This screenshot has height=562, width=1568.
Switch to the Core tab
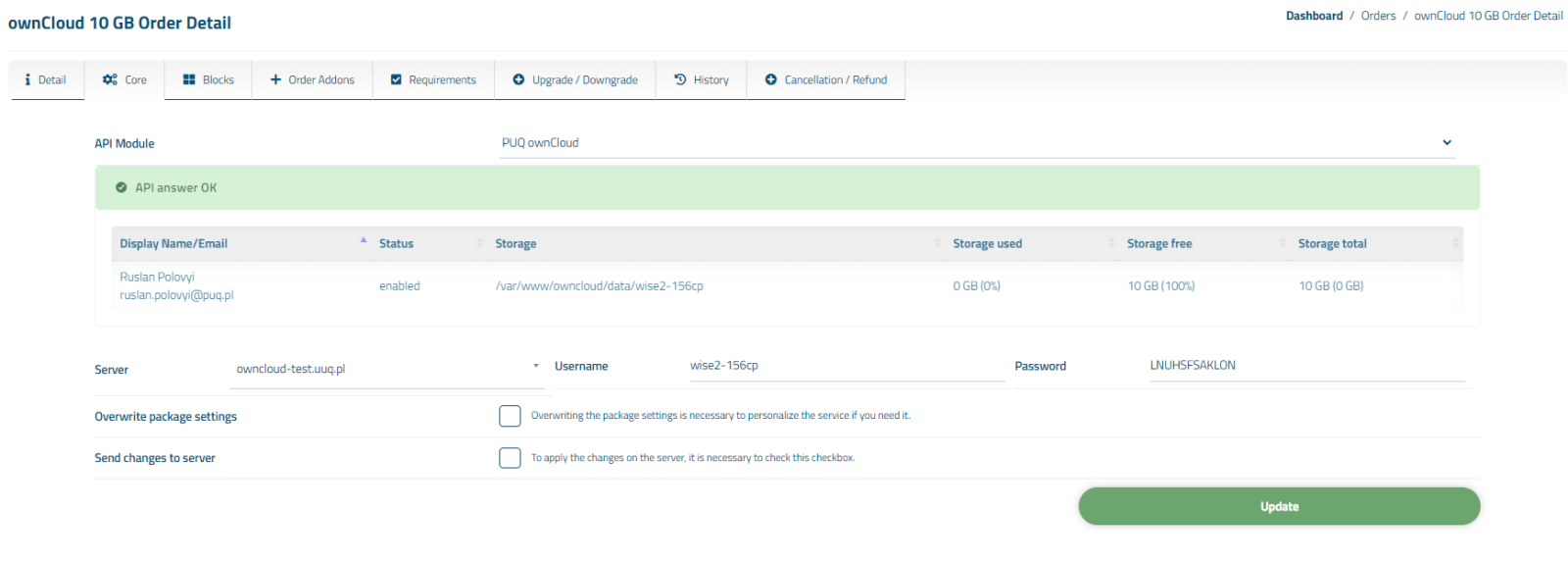pos(124,80)
